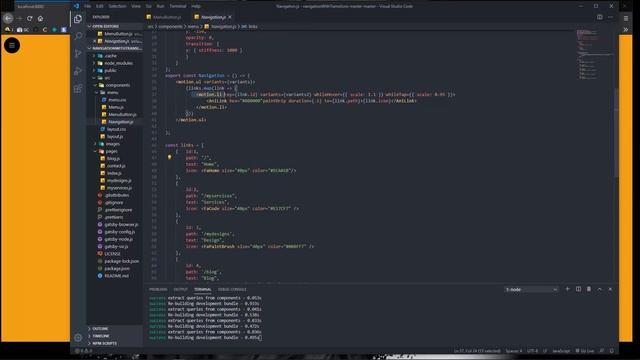Open the File menu
The width and height of the screenshot is (640, 360).
click(x=87, y=6)
